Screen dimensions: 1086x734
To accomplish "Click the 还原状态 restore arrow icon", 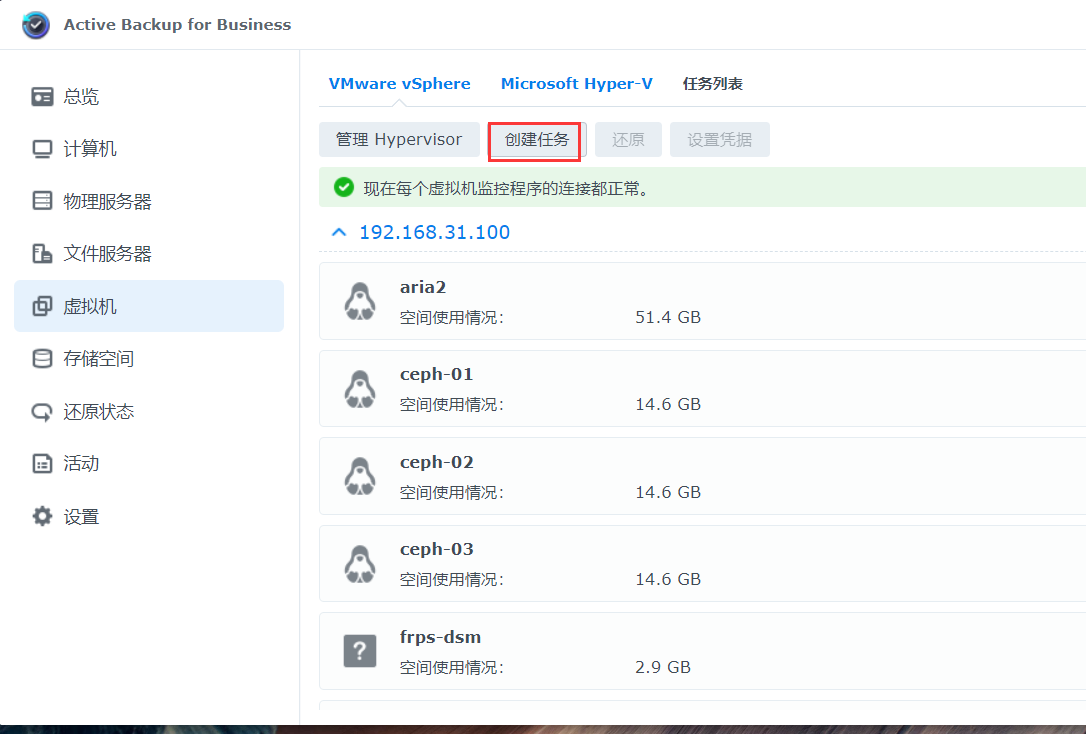I will pyautogui.click(x=42, y=412).
